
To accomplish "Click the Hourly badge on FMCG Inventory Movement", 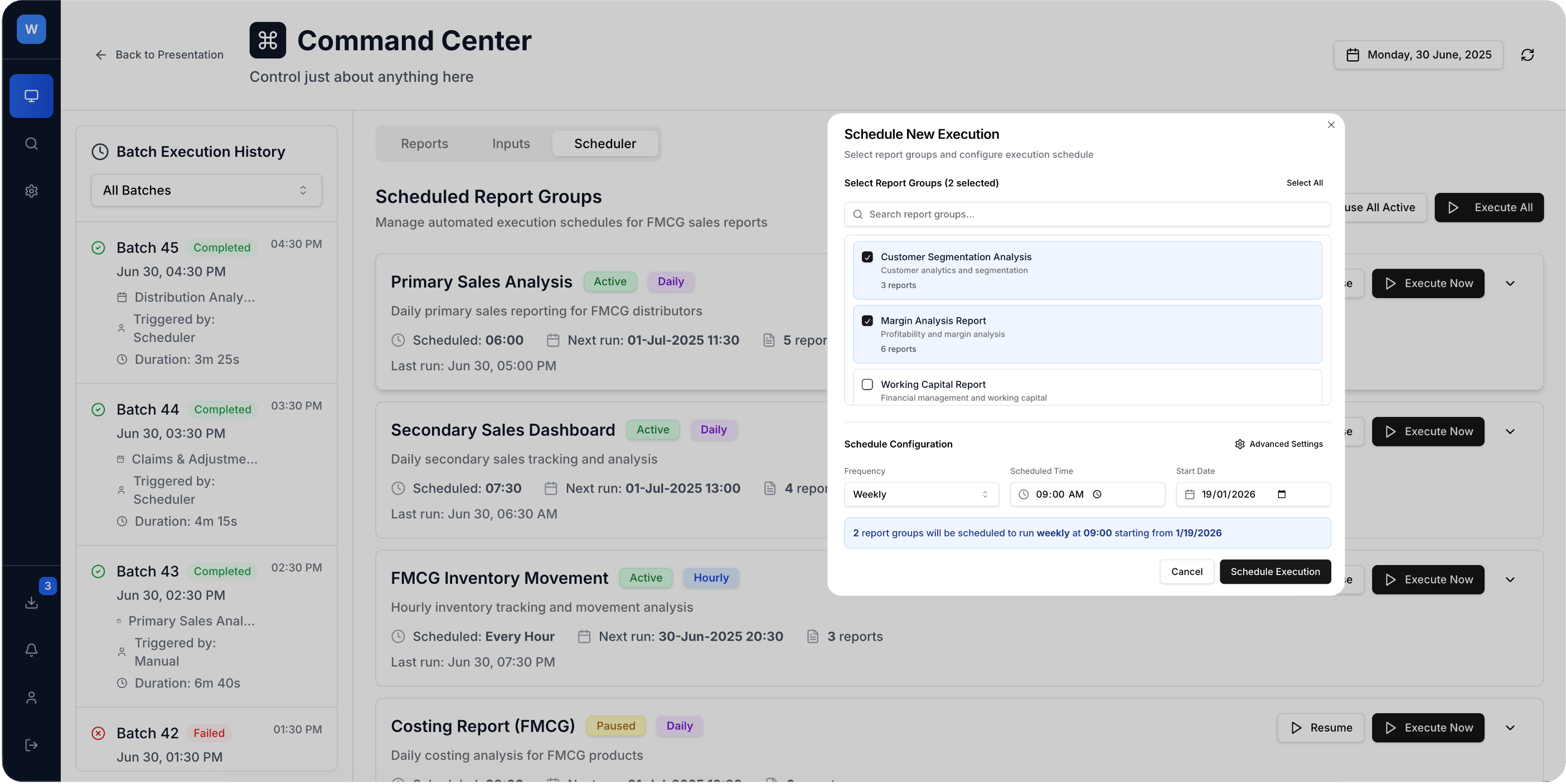I will click(x=711, y=577).
